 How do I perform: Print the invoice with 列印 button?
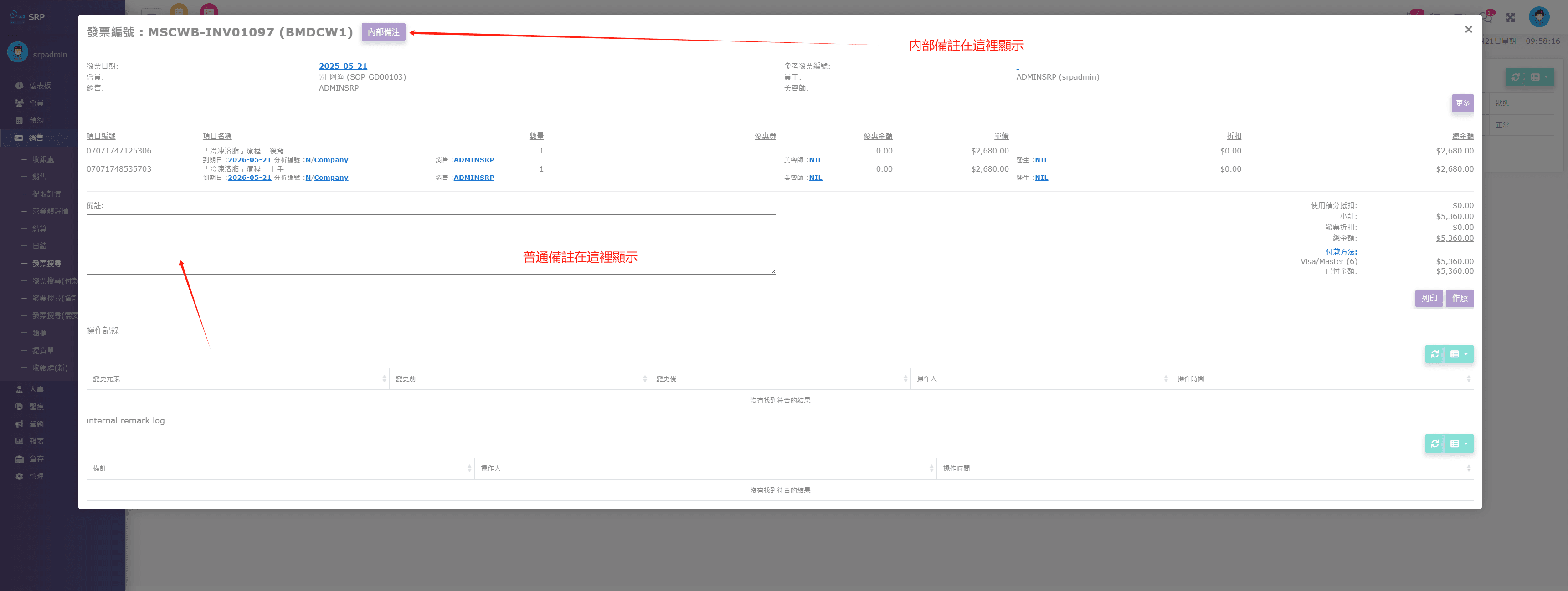1428,298
